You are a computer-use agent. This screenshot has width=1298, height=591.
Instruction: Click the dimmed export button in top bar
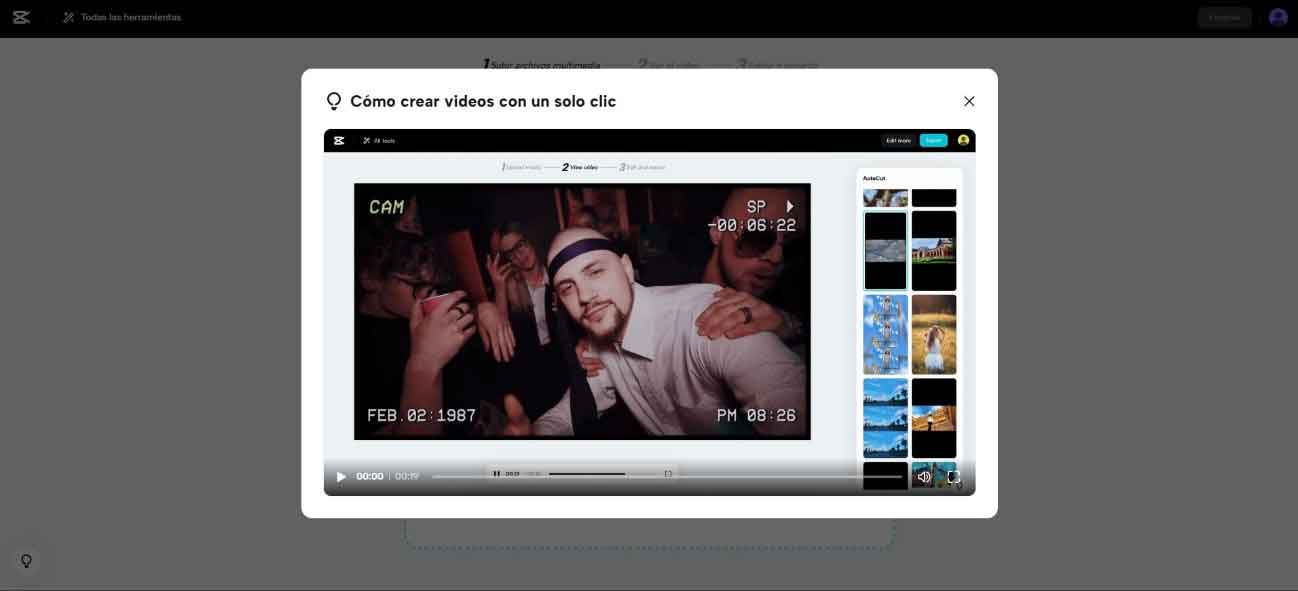(1224, 17)
